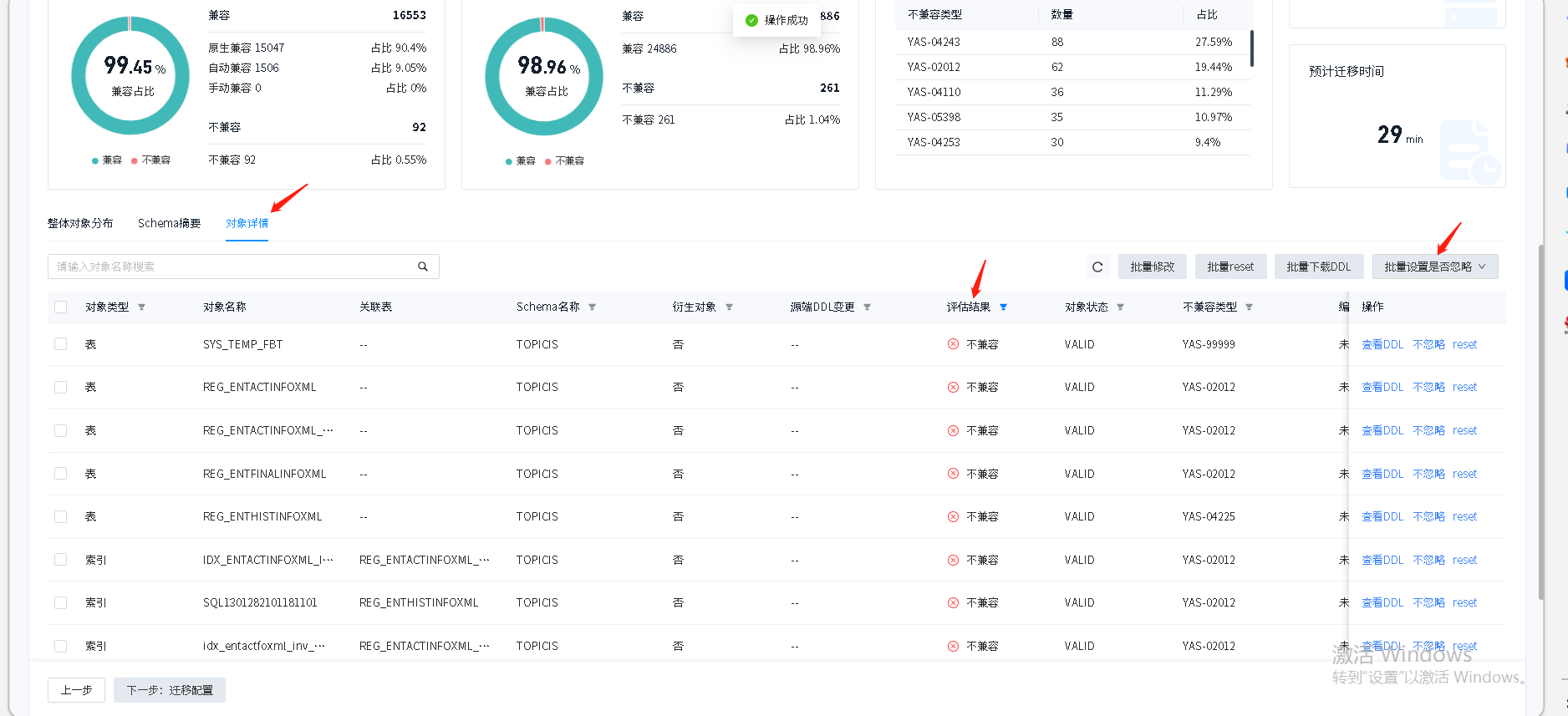Click object name REG_ENTFINALINFOXML
Image resolution: width=1568 pixels, height=716 pixels.
pos(265,474)
